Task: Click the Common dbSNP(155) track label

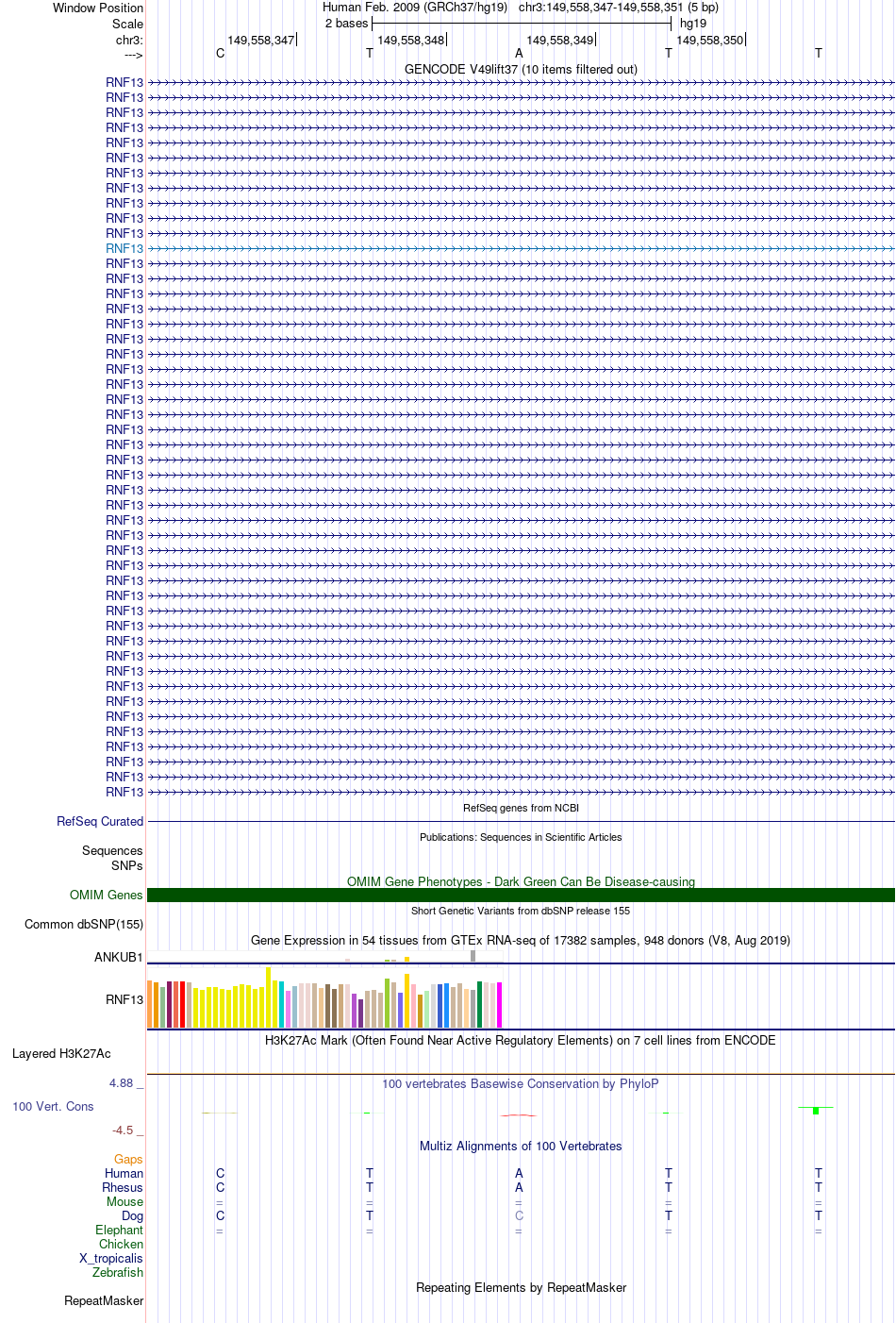Action: click(x=84, y=924)
